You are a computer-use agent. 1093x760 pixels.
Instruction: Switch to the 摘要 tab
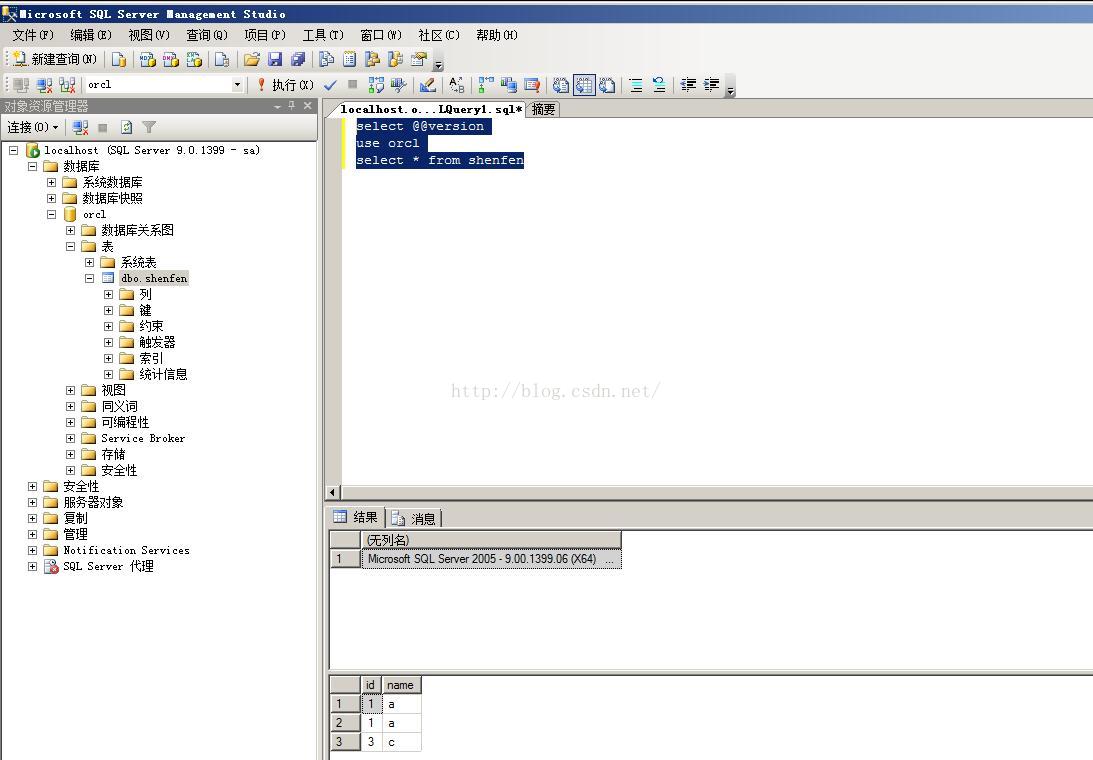point(544,109)
